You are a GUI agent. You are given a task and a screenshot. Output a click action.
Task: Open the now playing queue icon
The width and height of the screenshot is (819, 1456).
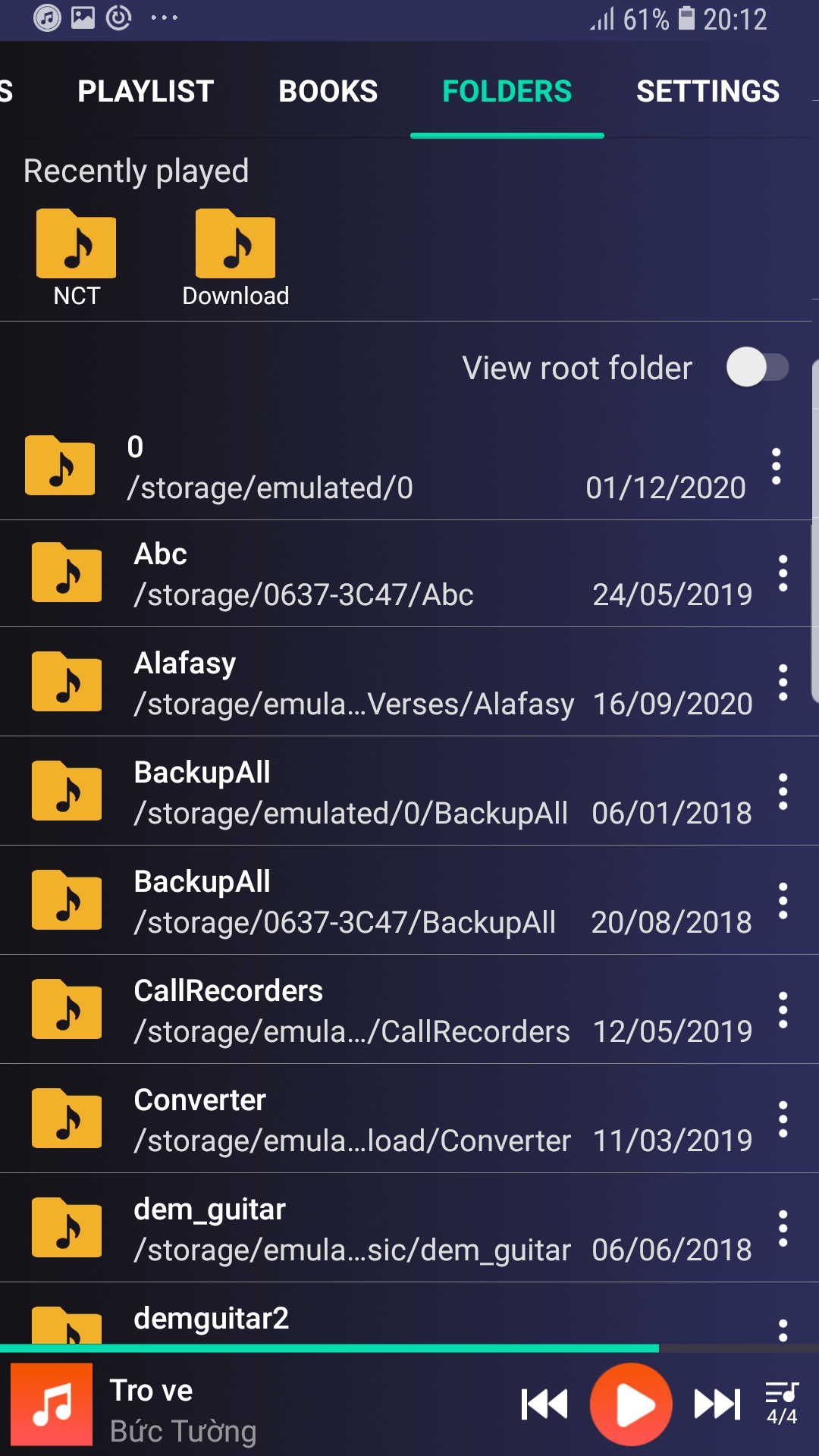click(781, 1402)
